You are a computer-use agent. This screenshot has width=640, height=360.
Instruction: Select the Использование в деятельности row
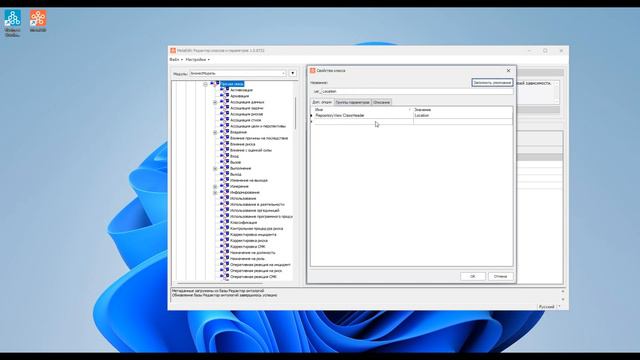257,204
